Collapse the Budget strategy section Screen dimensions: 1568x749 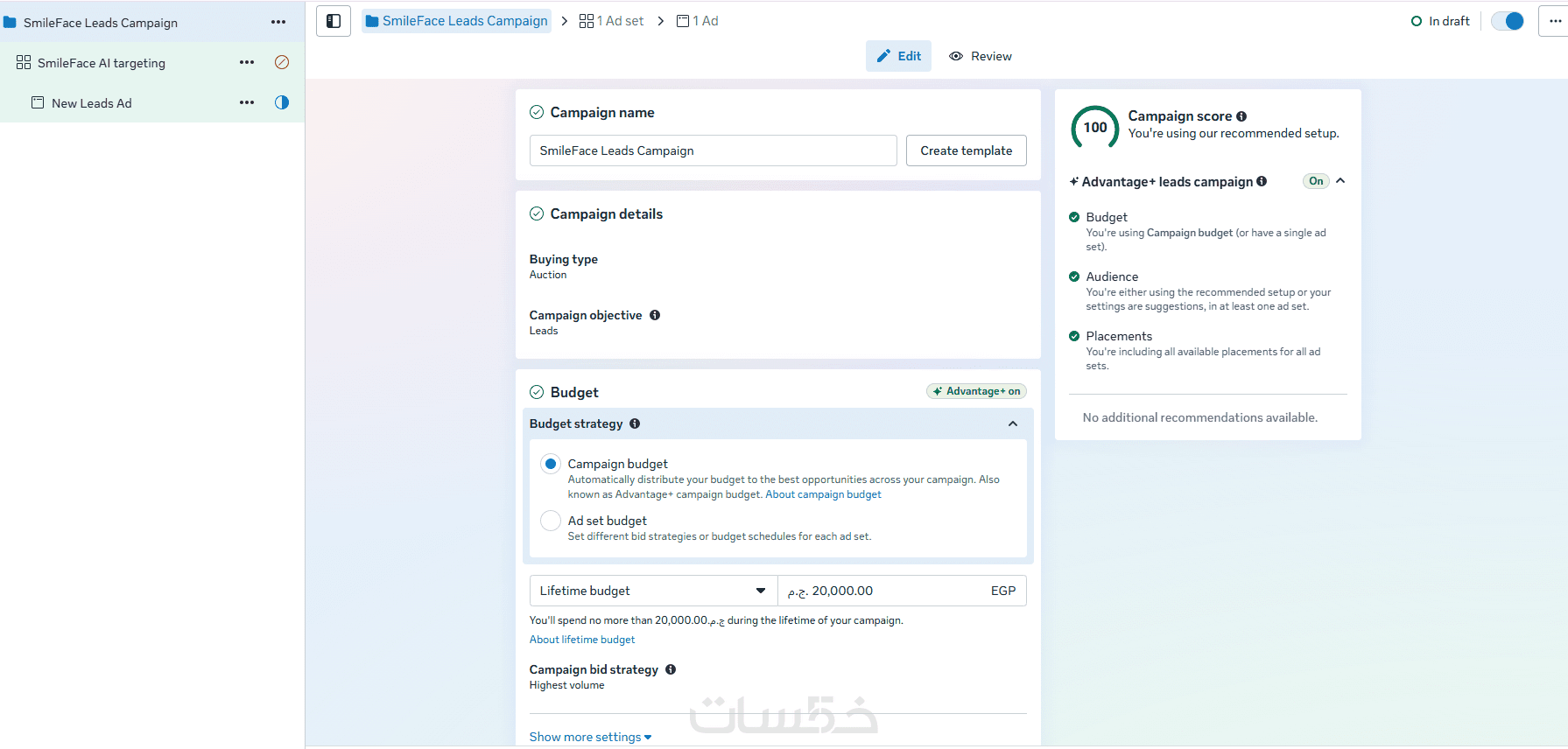(x=1013, y=423)
